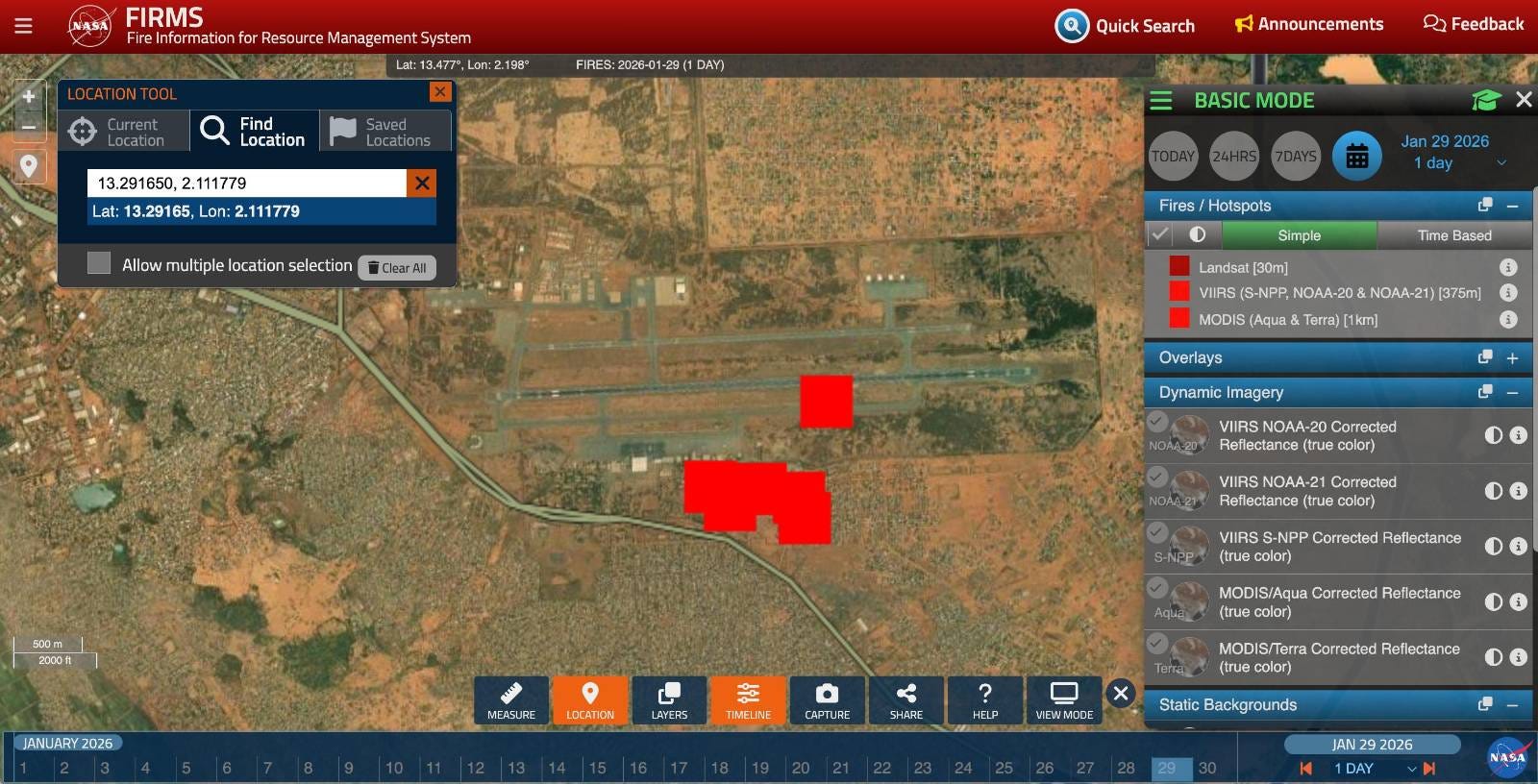
Task: Expand the Jan 29 2026 date dropdown
Action: pos(1501,163)
